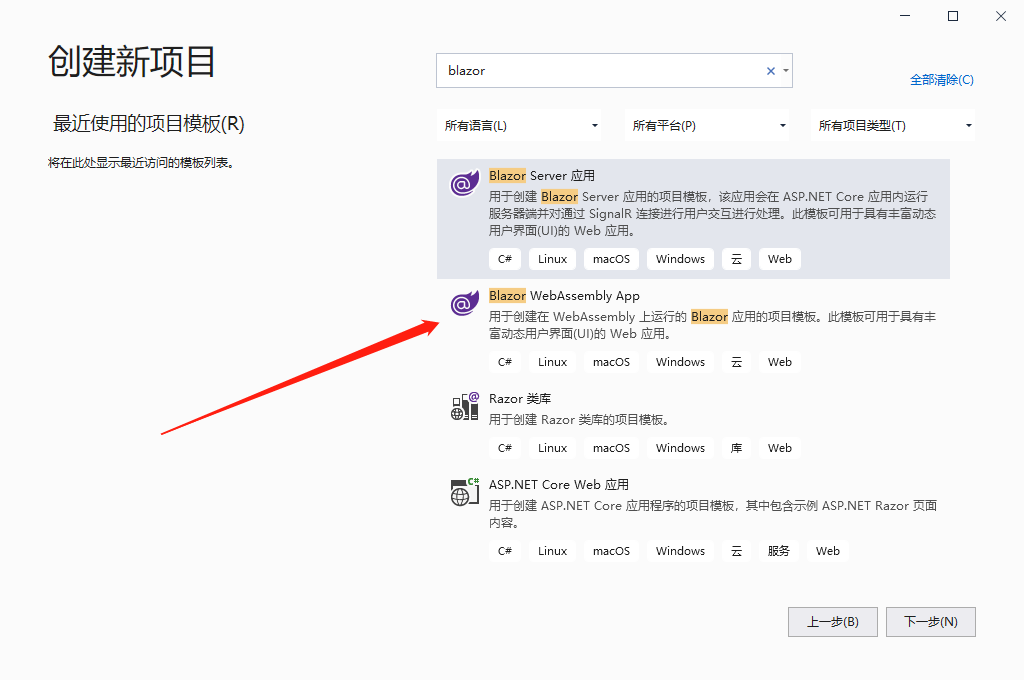
Task: Click the Blazor Server template description text
Action: (x=712, y=214)
